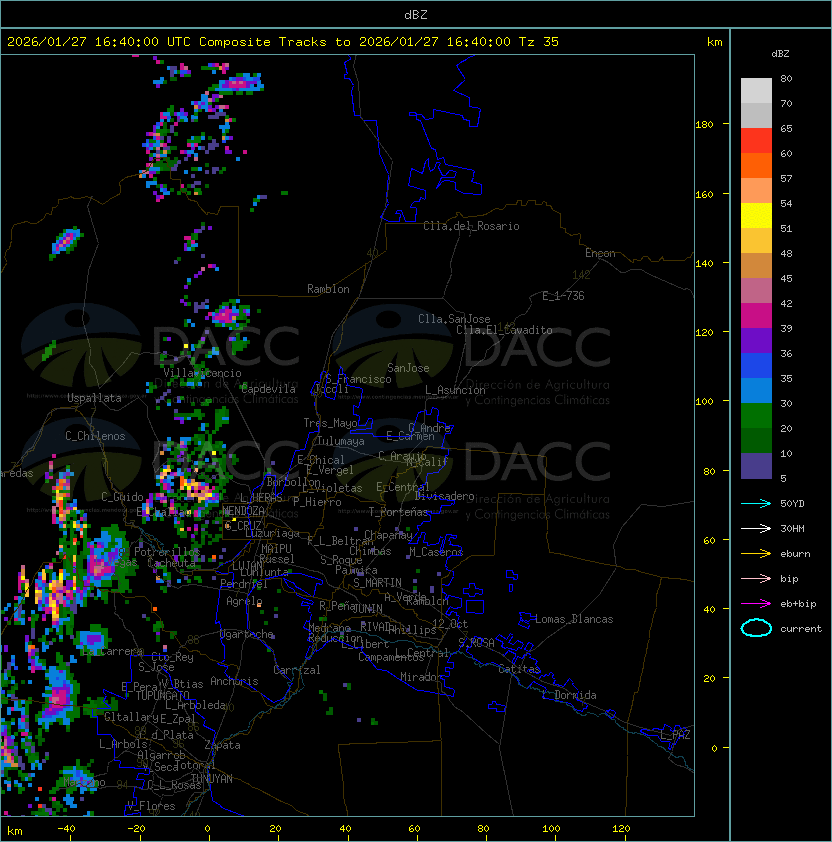832x842 pixels.
Task: Click the 'S_ROSA' map label
Action: click(x=476, y=643)
